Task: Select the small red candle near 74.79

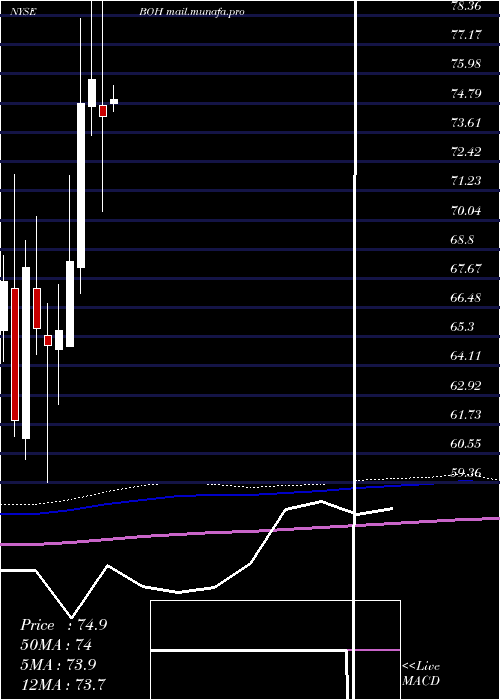Action: click(103, 111)
